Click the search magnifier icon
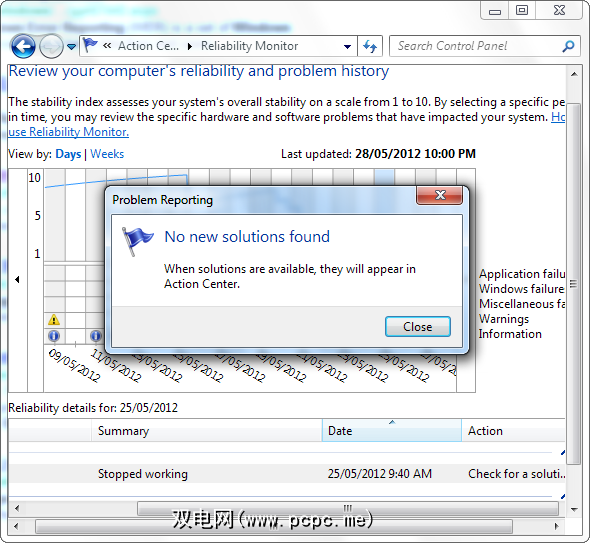The width and height of the screenshot is (590, 543). click(x=569, y=46)
